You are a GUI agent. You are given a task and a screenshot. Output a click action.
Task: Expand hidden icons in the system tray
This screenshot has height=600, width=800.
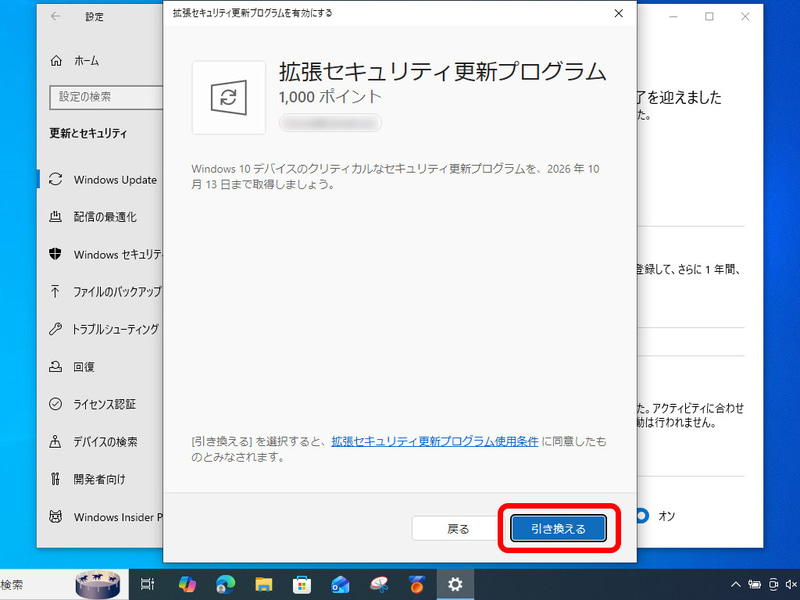[x=735, y=584]
